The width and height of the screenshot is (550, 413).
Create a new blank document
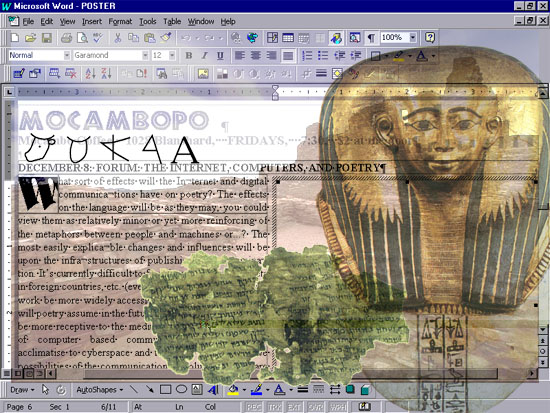(x=15, y=38)
